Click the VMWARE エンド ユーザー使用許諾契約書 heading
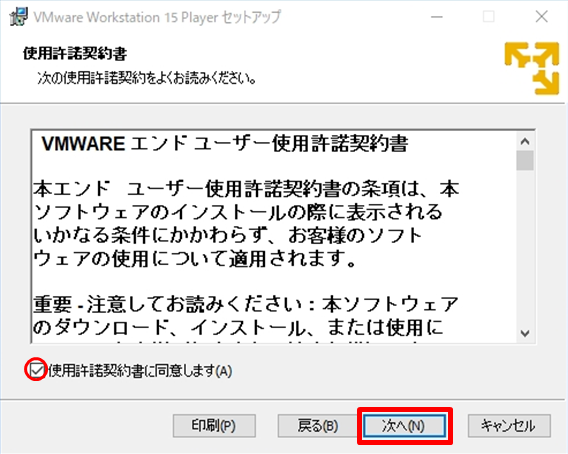This screenshot has width=568, height=454. pos(225,143)
